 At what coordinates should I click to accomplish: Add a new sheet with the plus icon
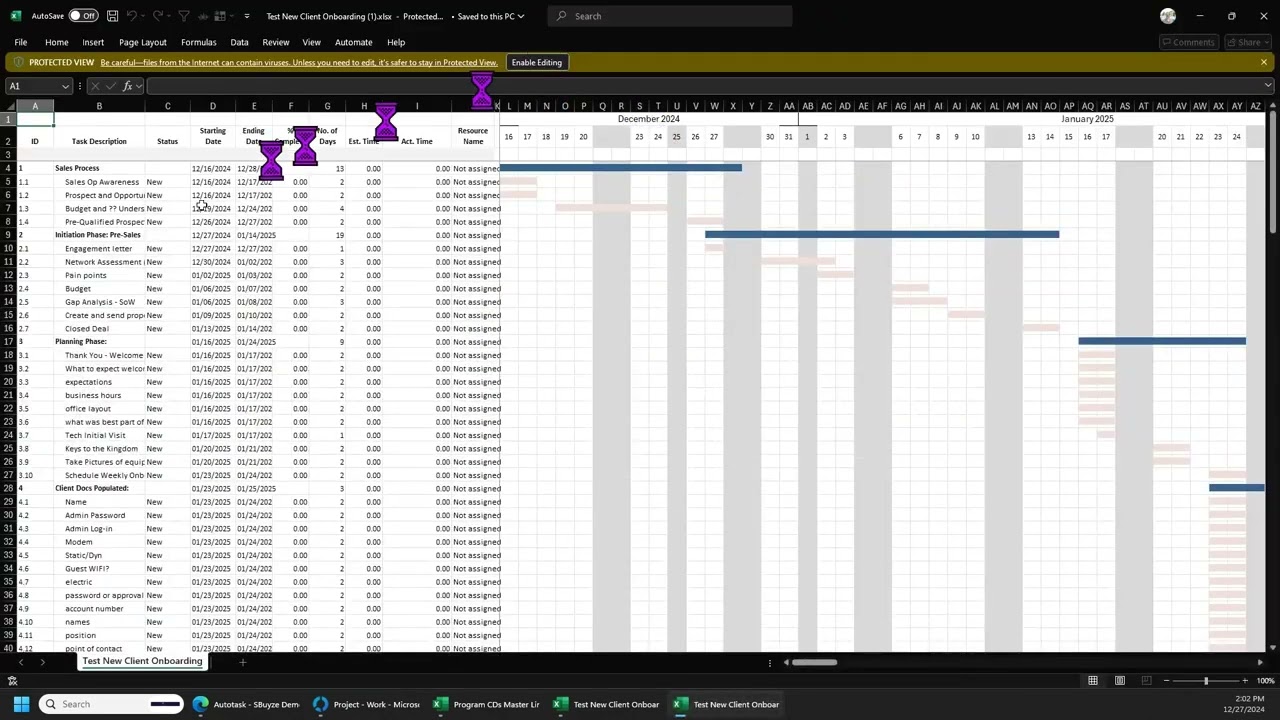[x=242, y=662]
